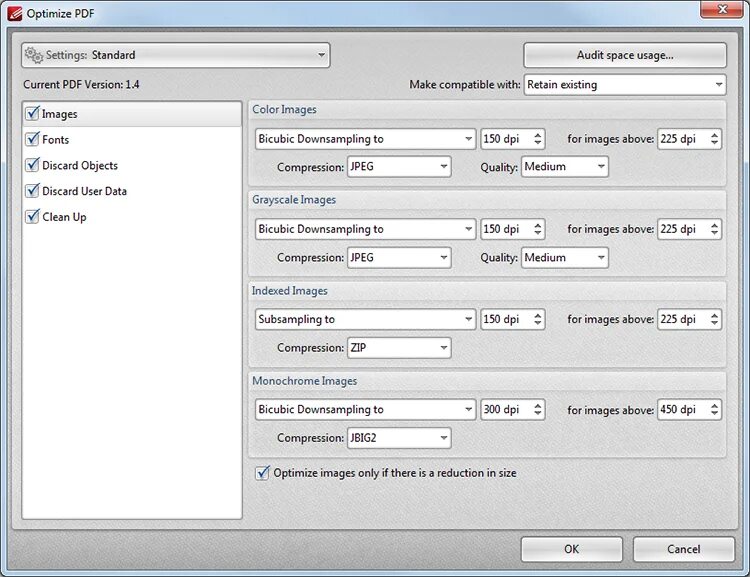The width and height of the screenshot is (750, 577).
Task: Click the Audit space usage button
Action: coord(625,55)
